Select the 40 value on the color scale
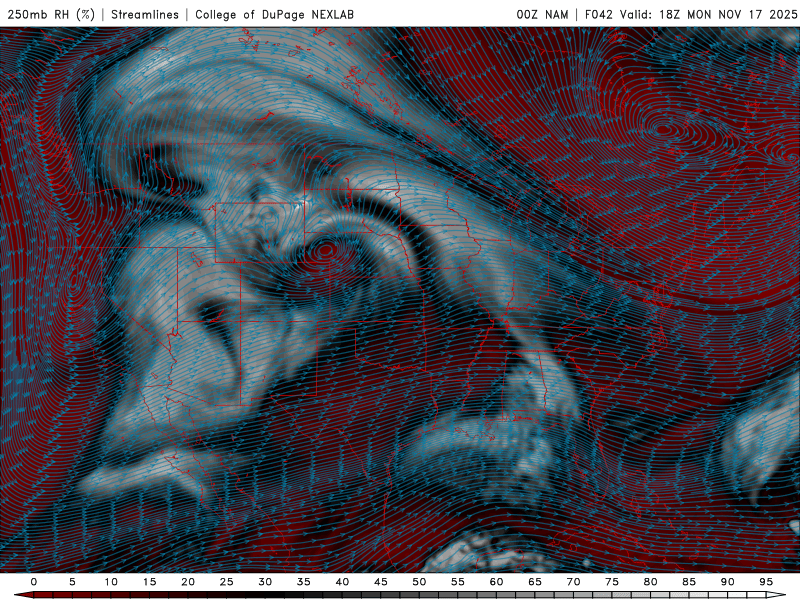The height and width of the screenshot is (600, 800). pos(342,582)
